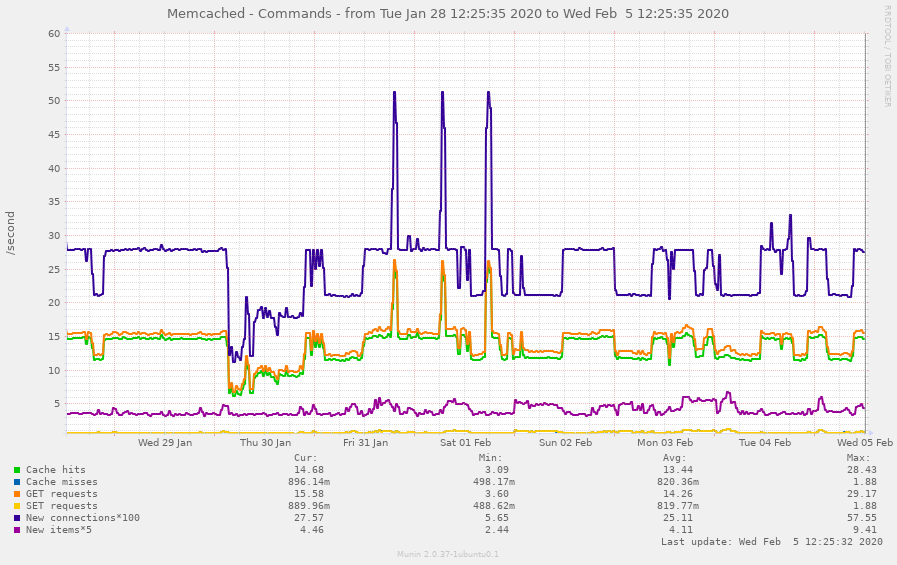
Task: Click the blue Cache misses legend swatch
Action: tap(17, 482)
